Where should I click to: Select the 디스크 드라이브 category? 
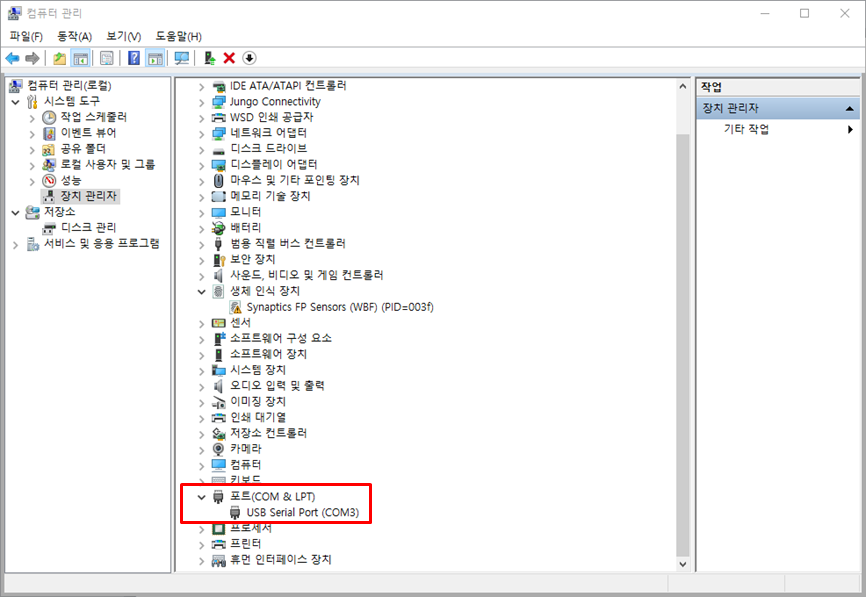[x=268, y=149]
